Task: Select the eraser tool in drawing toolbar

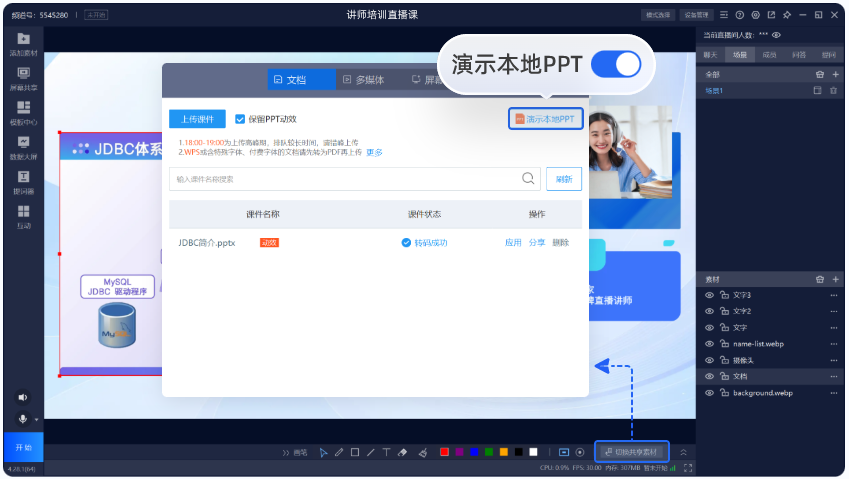Action: point(403,452)
